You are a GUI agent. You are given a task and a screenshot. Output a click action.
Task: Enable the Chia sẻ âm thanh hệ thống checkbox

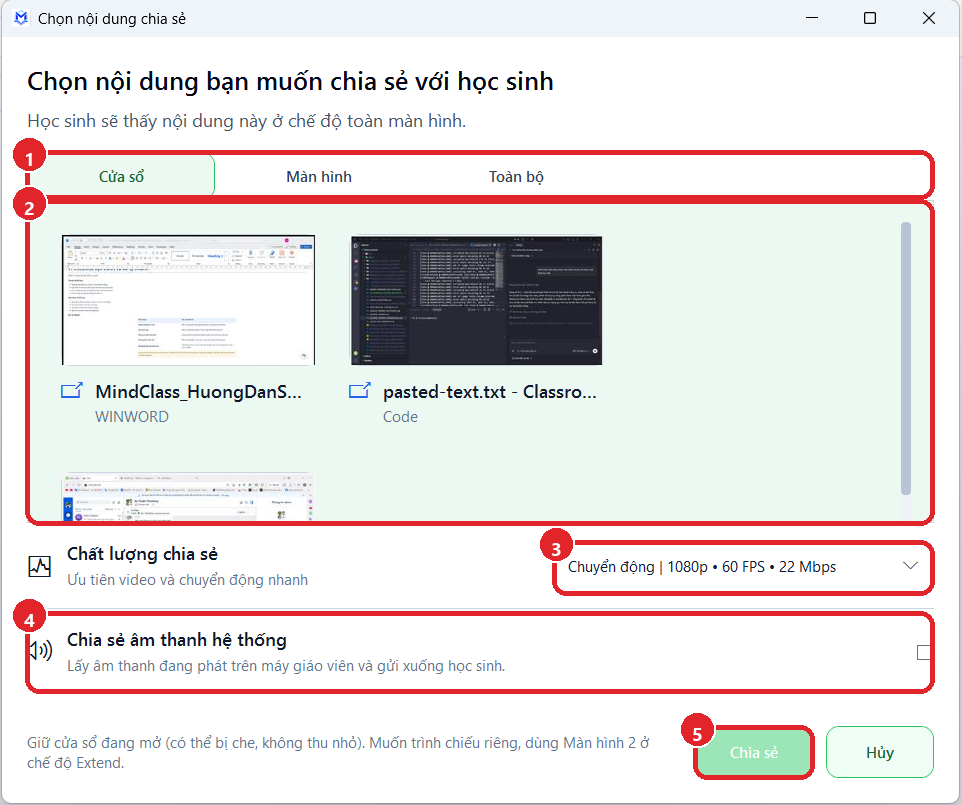point(923,652)
